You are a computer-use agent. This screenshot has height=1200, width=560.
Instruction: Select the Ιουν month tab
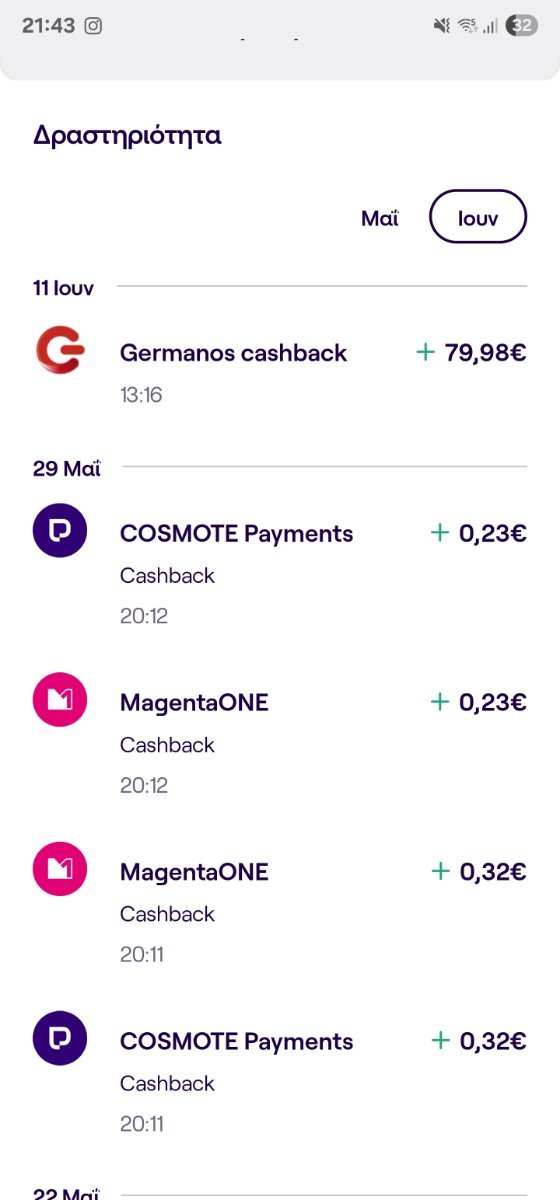[478, 216]
